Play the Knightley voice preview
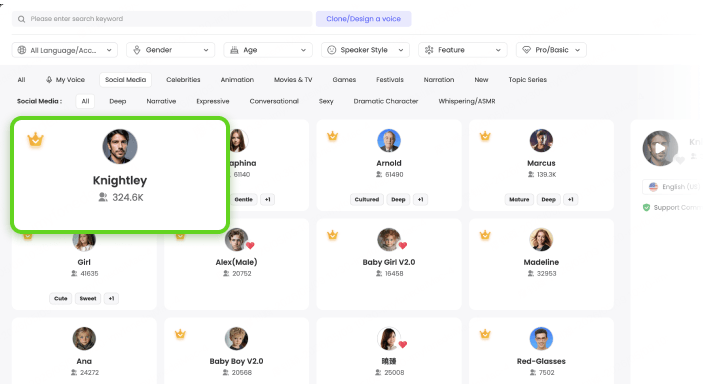 660,148
